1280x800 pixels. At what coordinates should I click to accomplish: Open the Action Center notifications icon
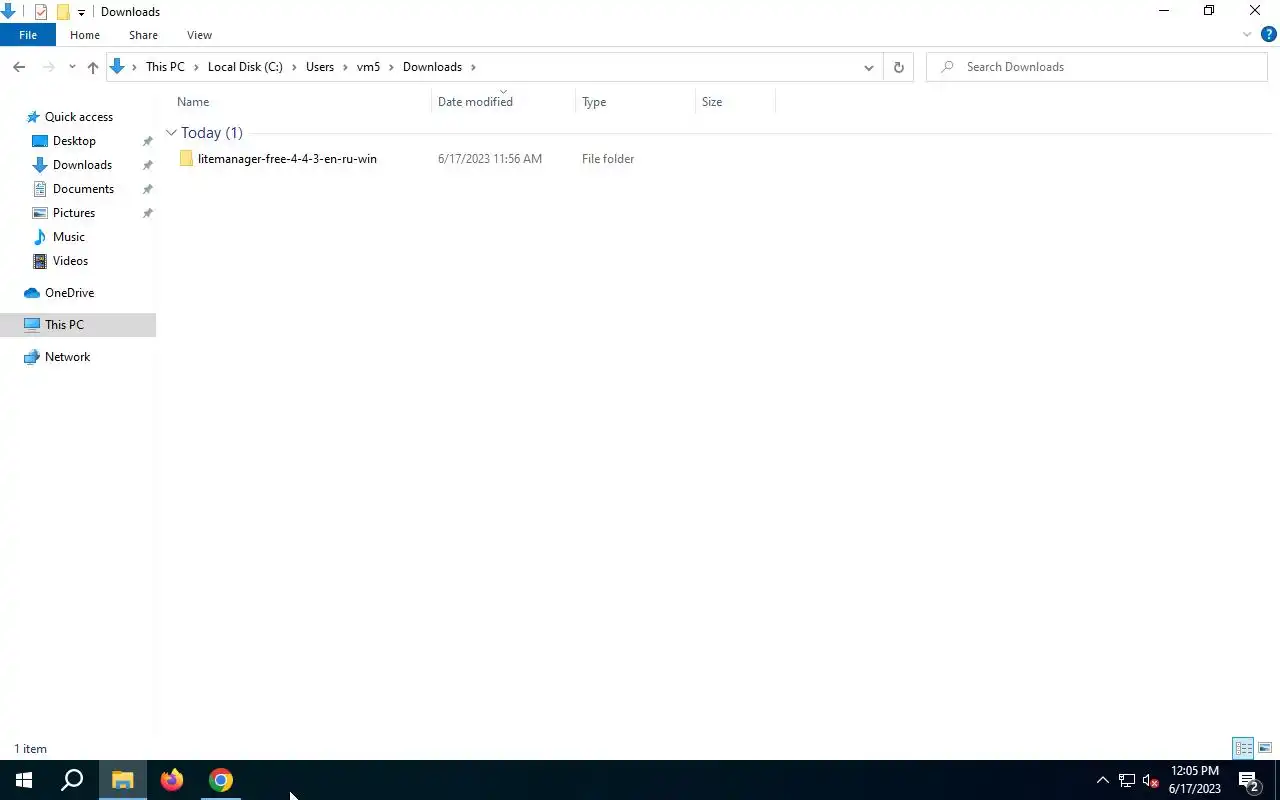1249,780
